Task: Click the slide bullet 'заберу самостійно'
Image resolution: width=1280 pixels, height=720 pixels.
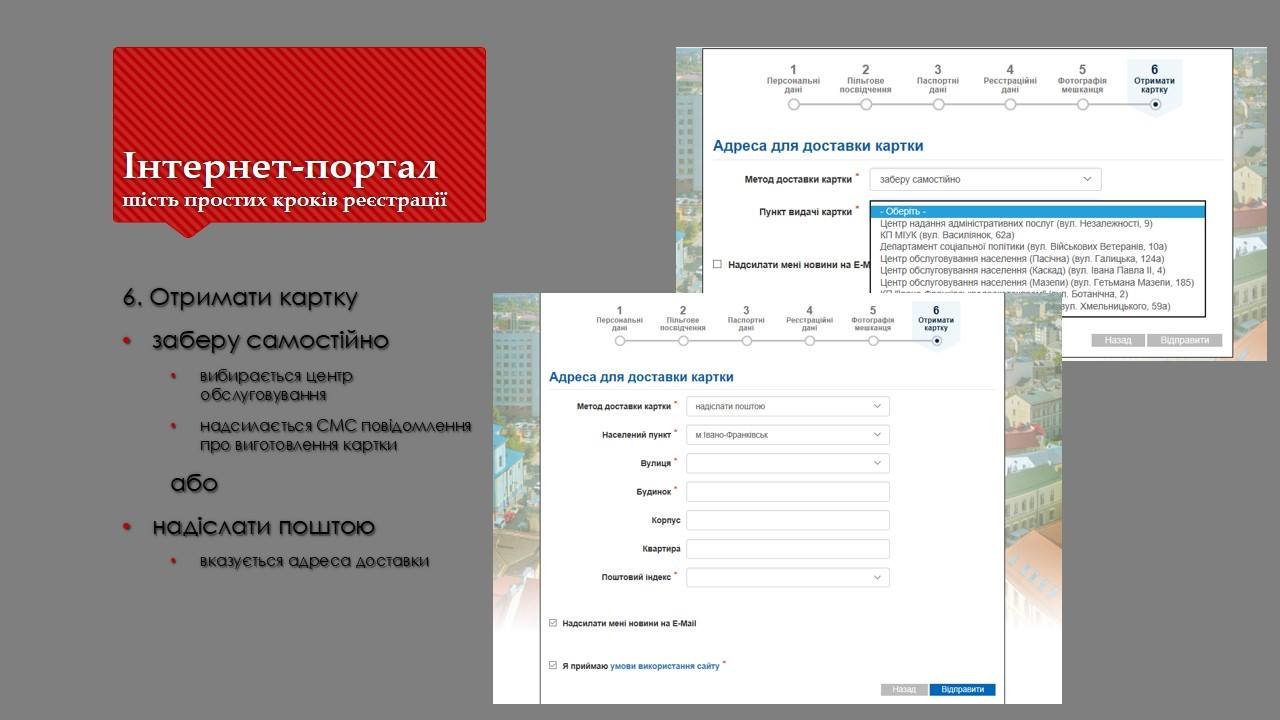Action: click(x=270, y=341)
